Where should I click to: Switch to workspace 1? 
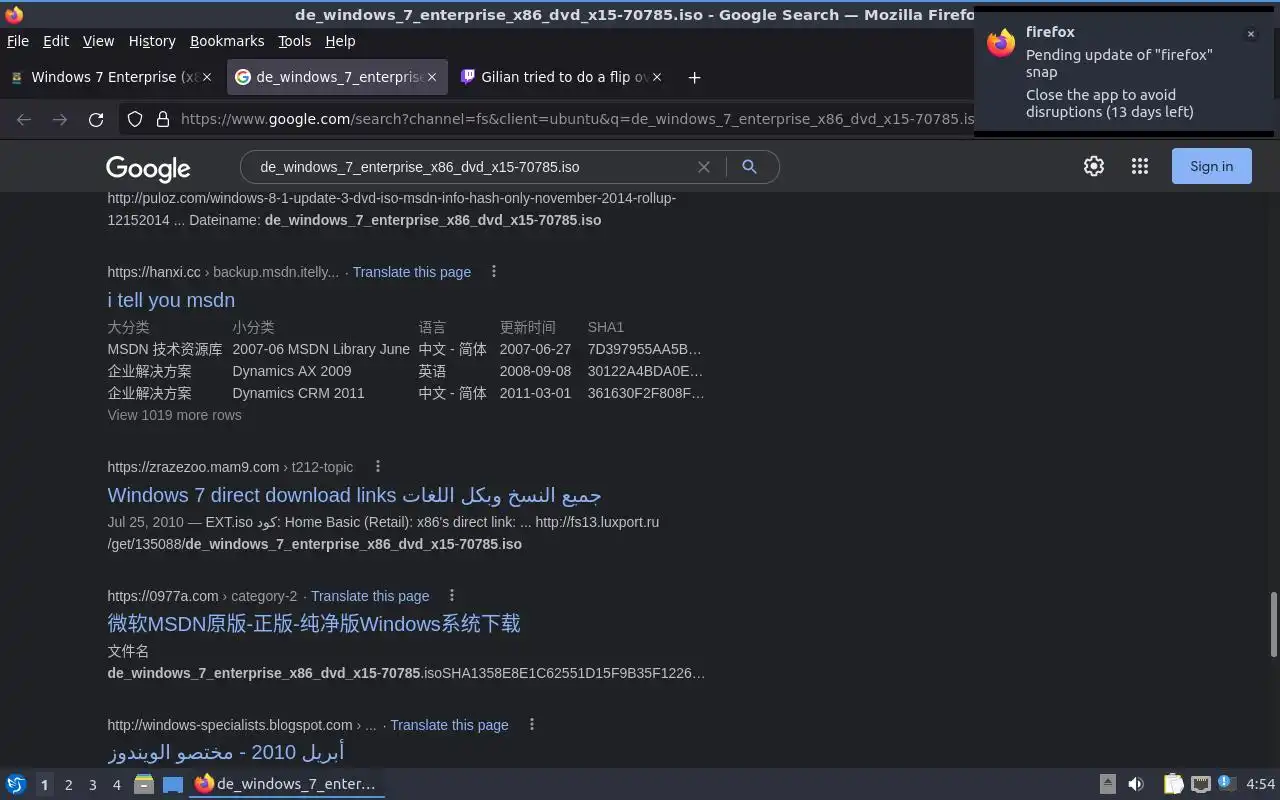pyautogui.click(x=44, y=785)
